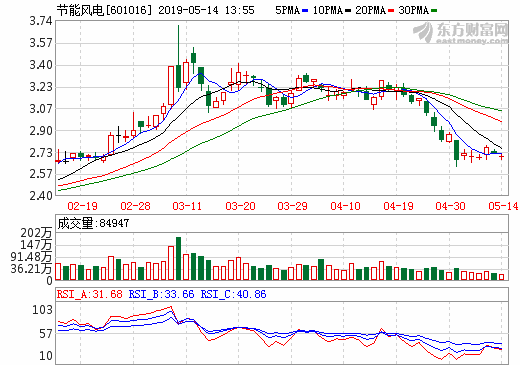Click the RSI_B:33.66 indicator label
The image size is (520, 365).
(161, 294)
